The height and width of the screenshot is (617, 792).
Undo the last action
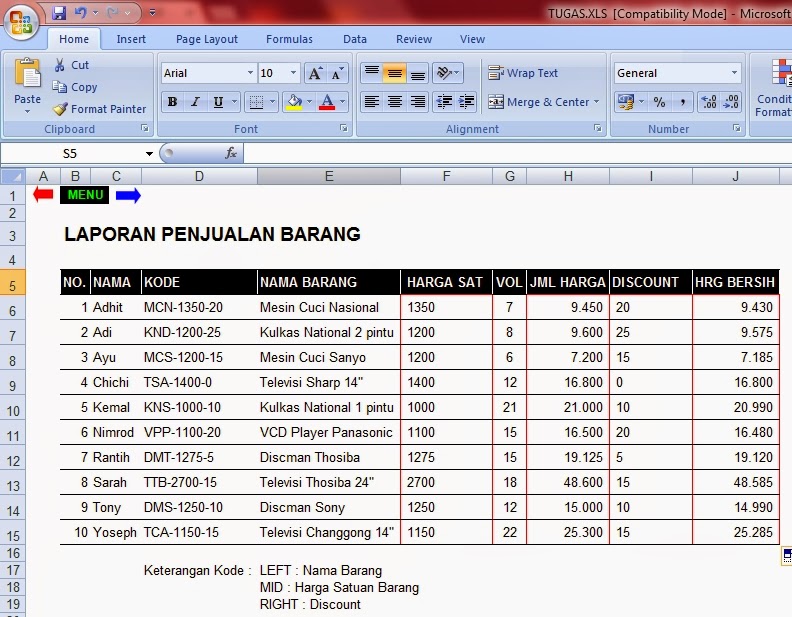point(81,13)
